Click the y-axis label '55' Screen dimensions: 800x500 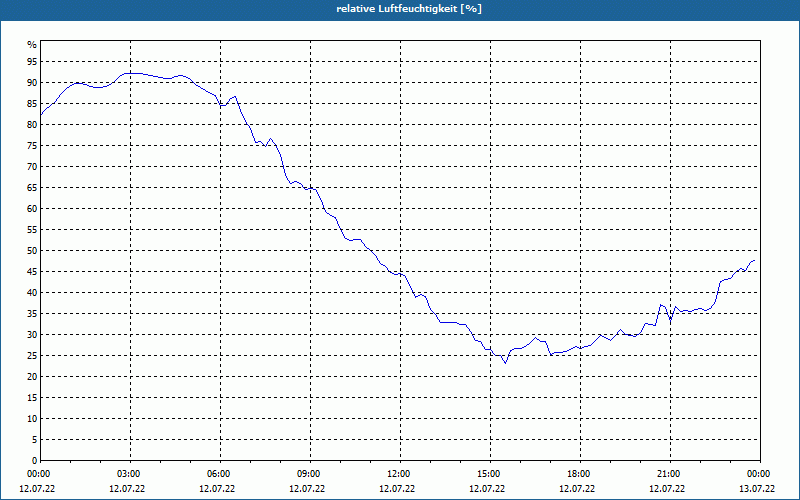tap(32, 230)
